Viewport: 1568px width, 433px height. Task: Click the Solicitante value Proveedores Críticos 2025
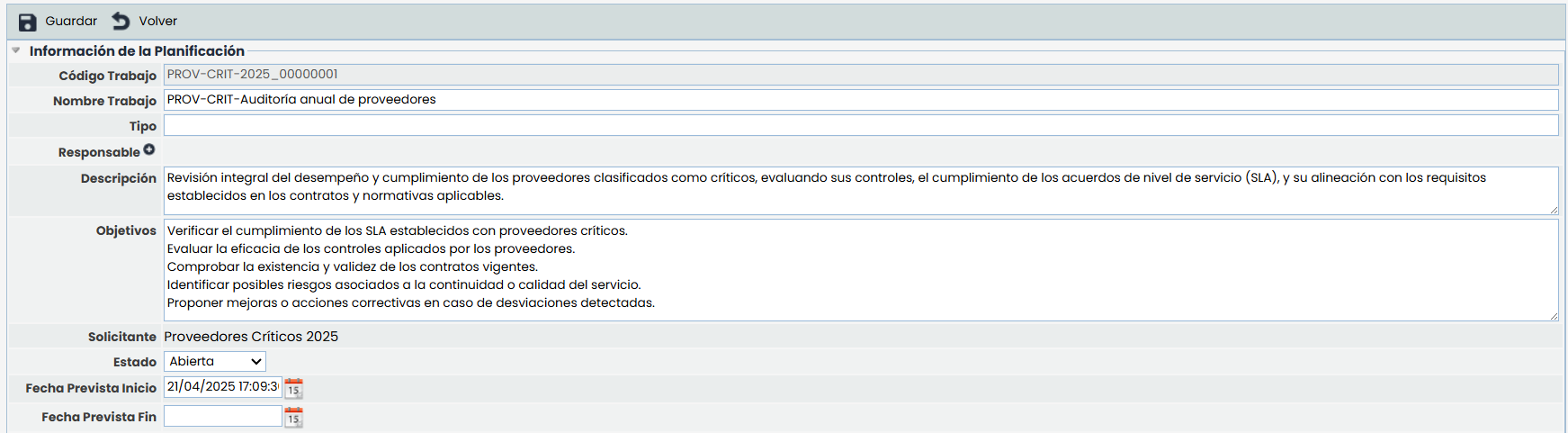[251, 337]
